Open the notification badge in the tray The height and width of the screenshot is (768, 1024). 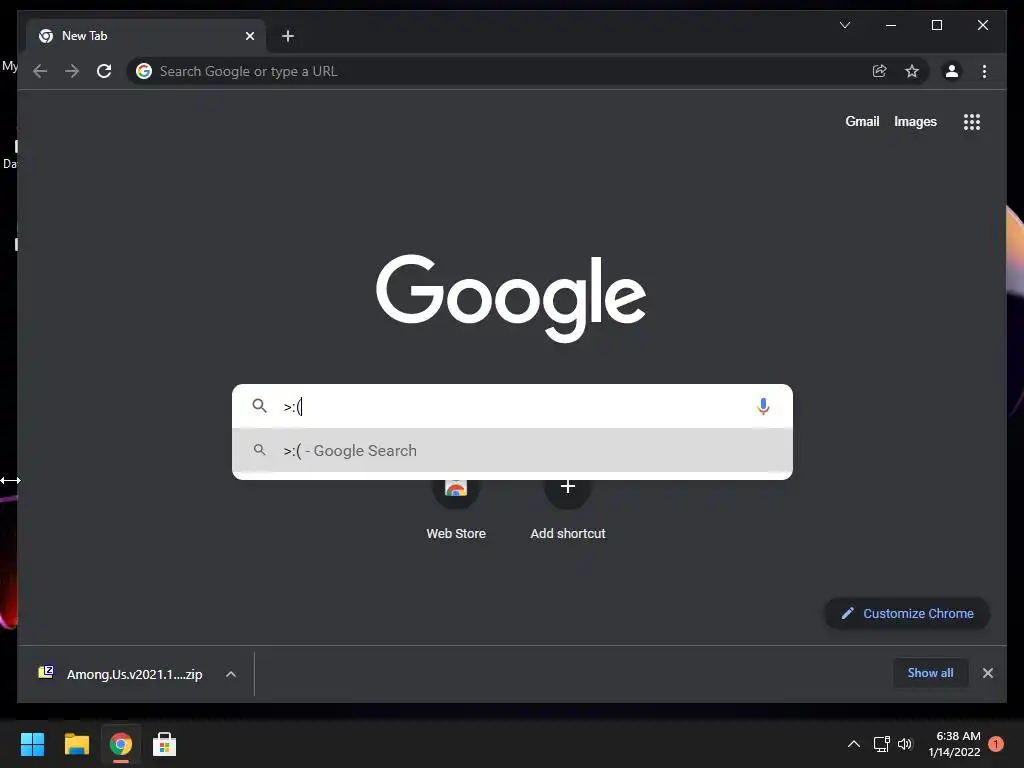tap(995, 744)
